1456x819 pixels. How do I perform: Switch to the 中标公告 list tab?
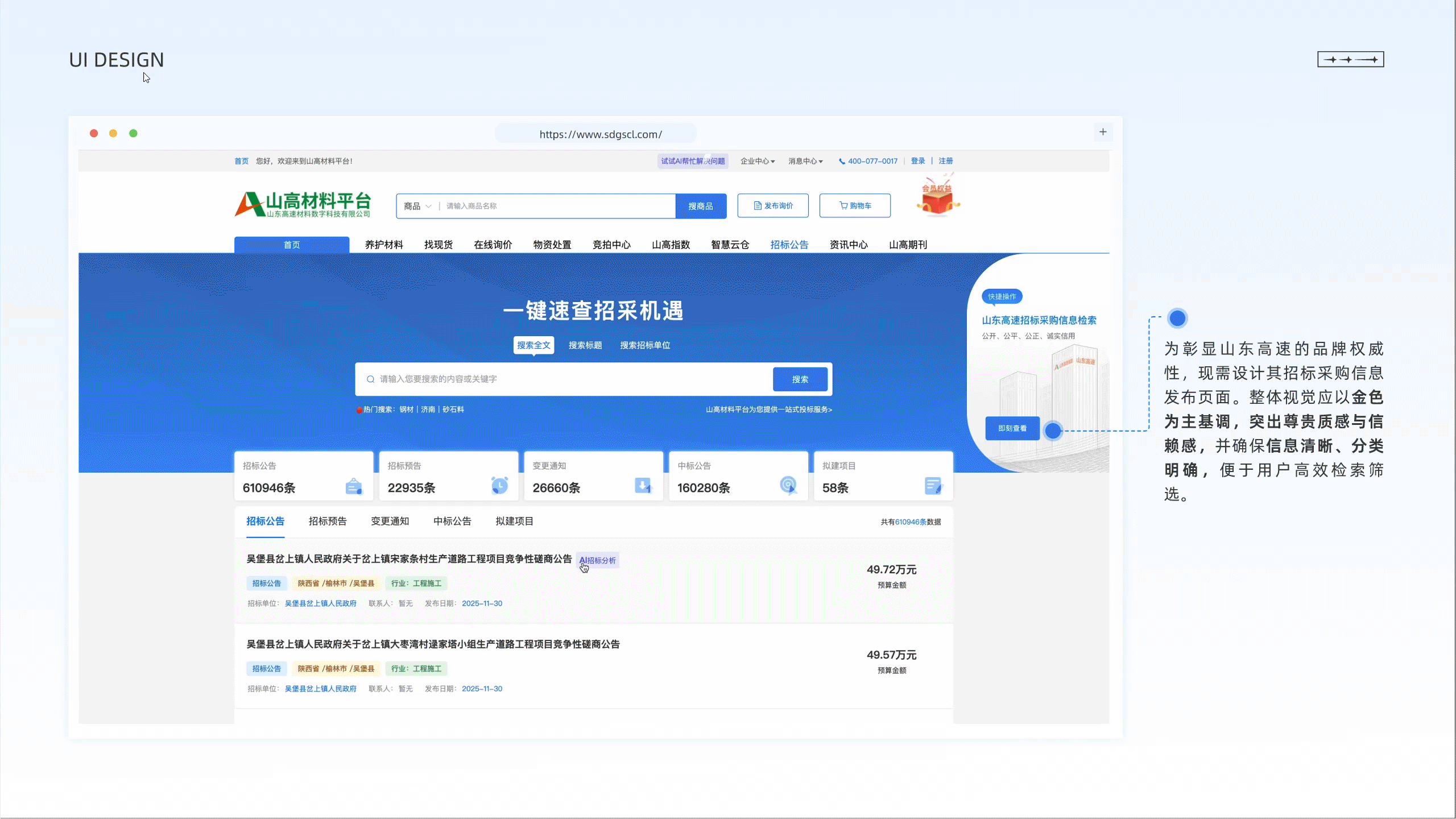452,520
